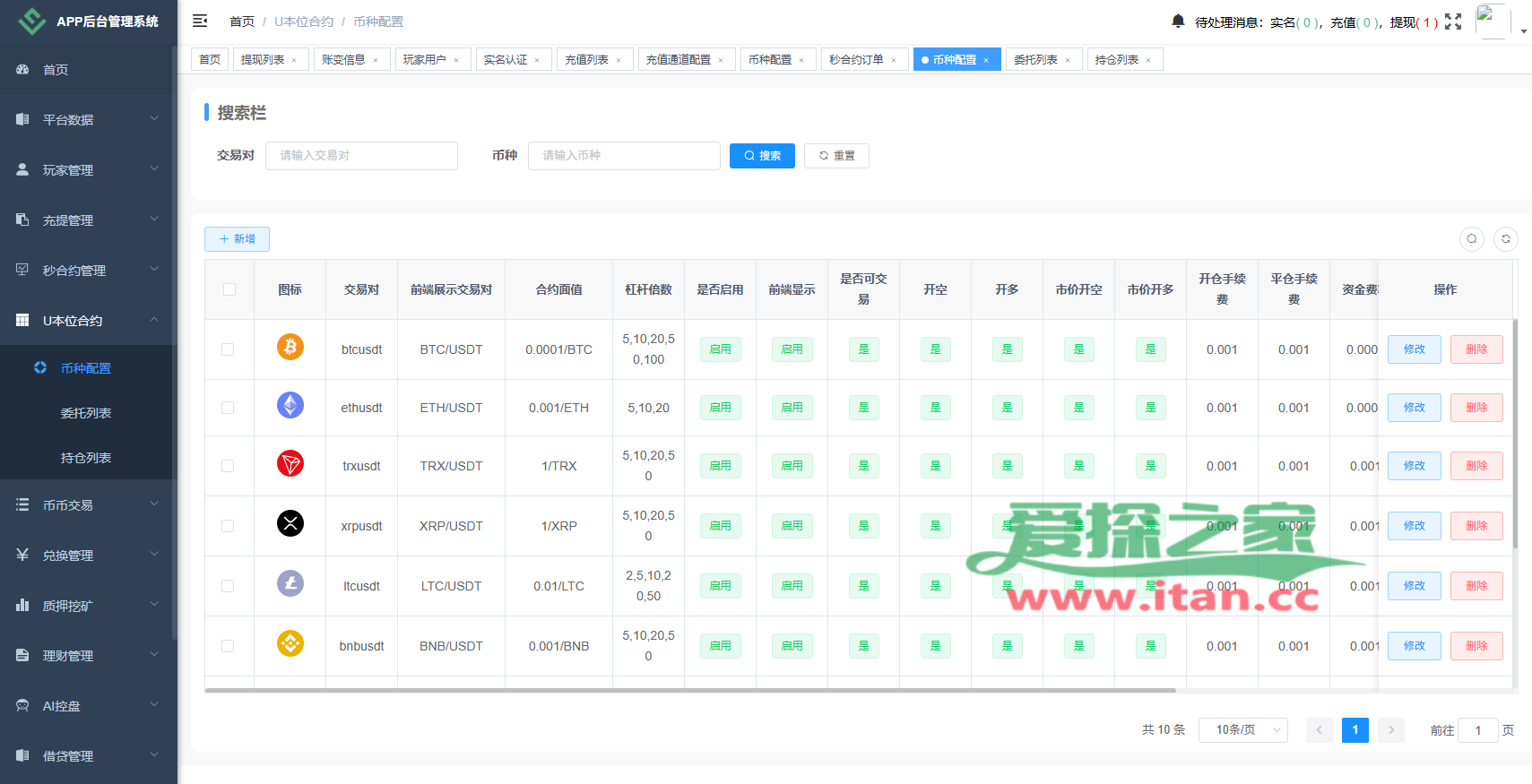Expand the 平台数据 sidebar menu
The width and height of the screenshot is (1532, 784).
(x=88, y=119)
